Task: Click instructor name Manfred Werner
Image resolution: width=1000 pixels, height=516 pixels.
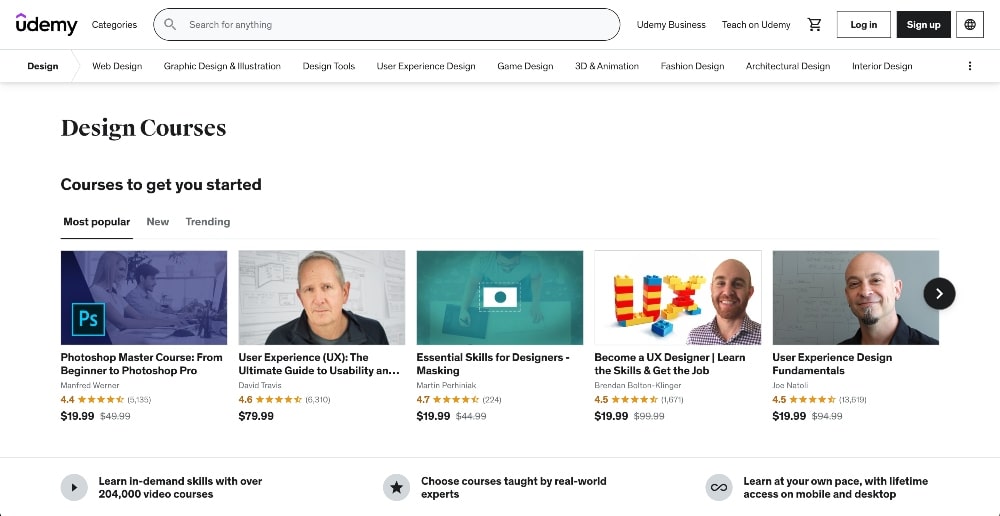Action: coord(90,385)
